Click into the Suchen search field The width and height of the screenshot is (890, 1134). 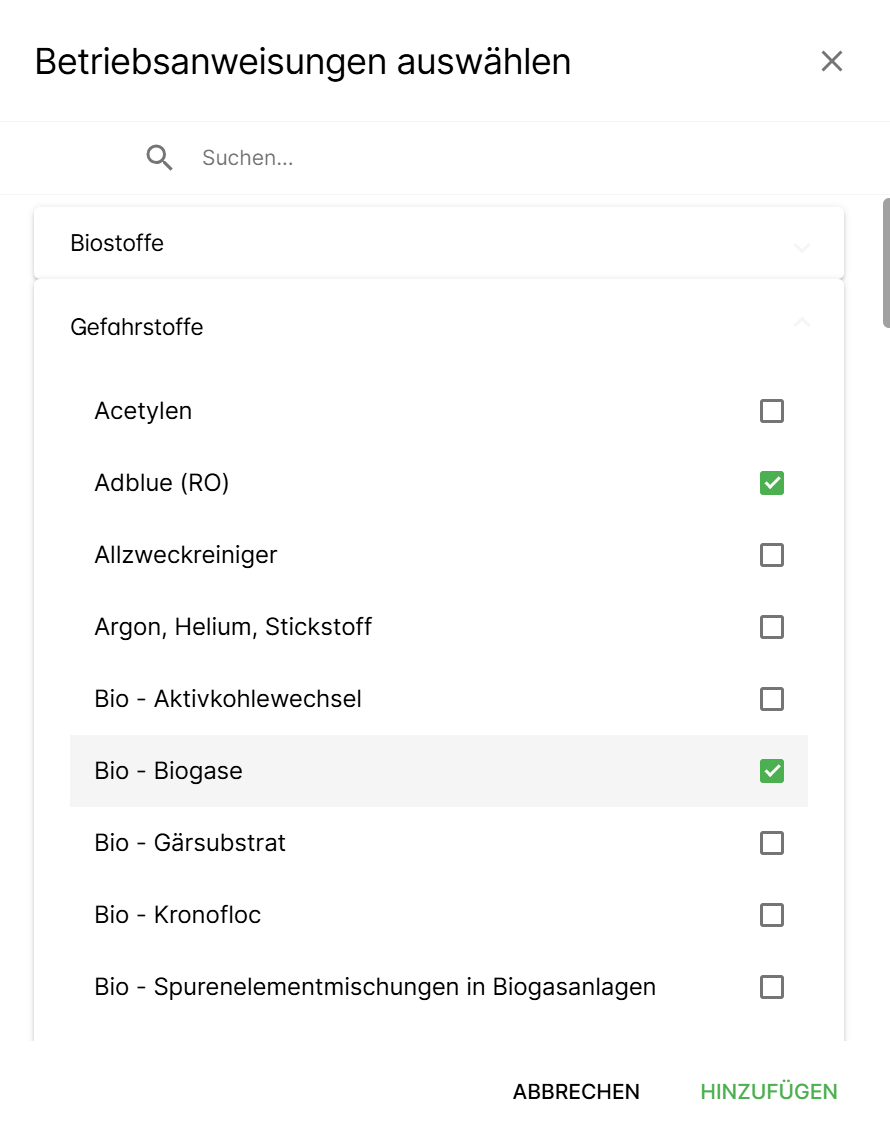(x=500, y=158)
